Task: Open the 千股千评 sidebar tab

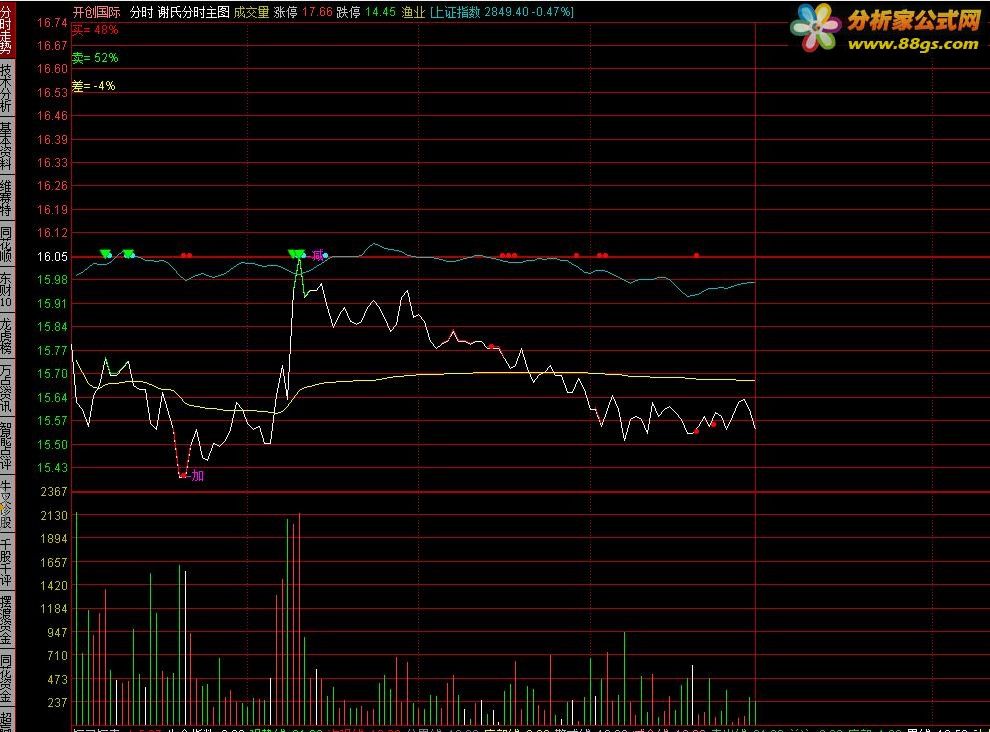Action: click(6, 561)
